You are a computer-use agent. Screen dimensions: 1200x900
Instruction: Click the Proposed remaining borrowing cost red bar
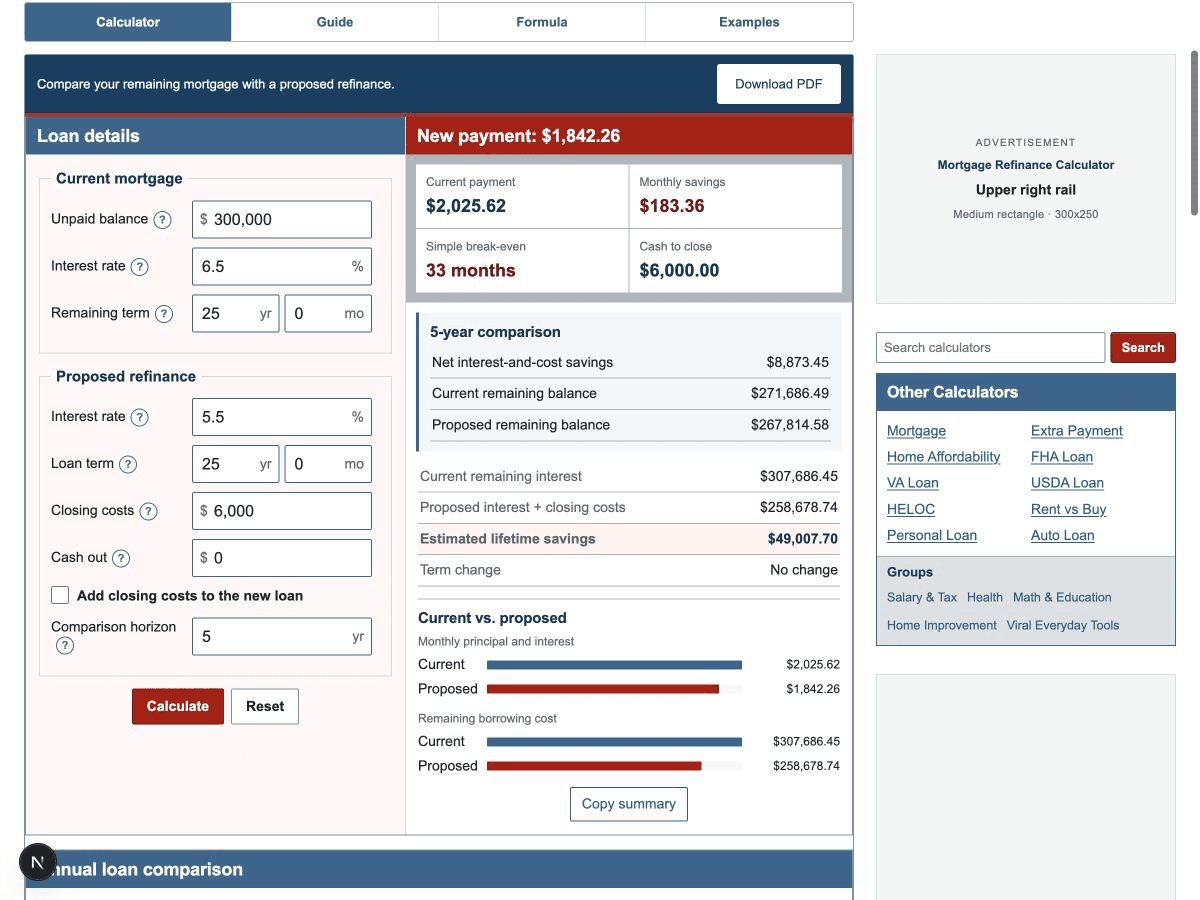(594, 767)
